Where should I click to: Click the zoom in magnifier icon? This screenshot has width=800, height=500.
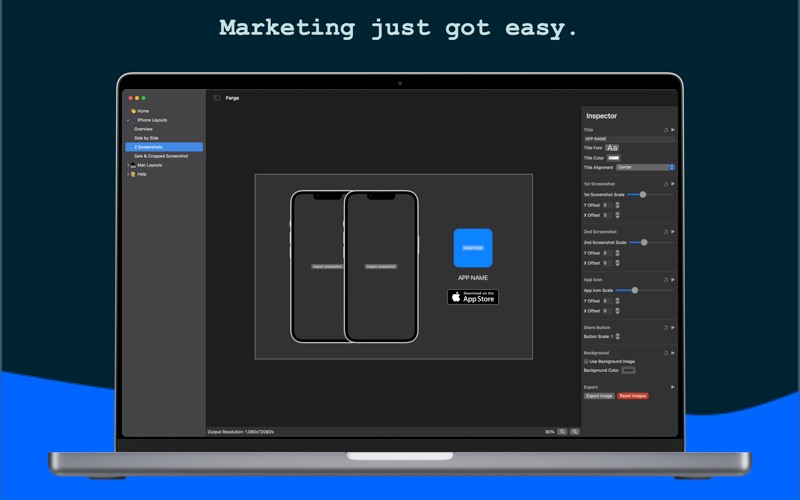574,431
